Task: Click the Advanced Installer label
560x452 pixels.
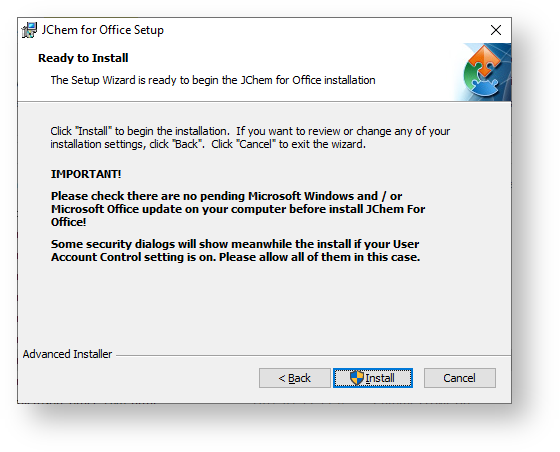Action: coord(68,354)
